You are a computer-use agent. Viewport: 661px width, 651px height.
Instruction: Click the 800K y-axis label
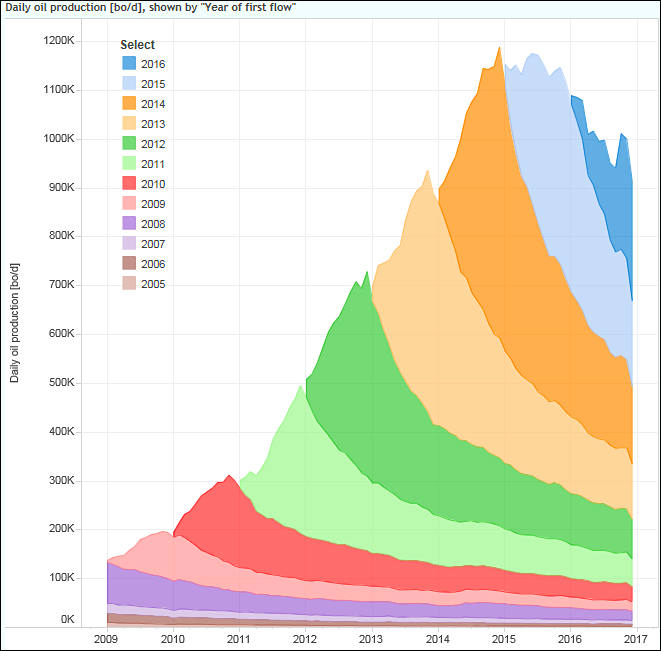(62, 235)
